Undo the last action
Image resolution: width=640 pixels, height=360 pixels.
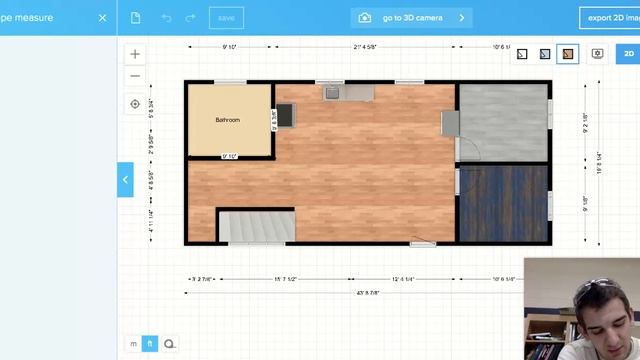(x=166, y=18)
